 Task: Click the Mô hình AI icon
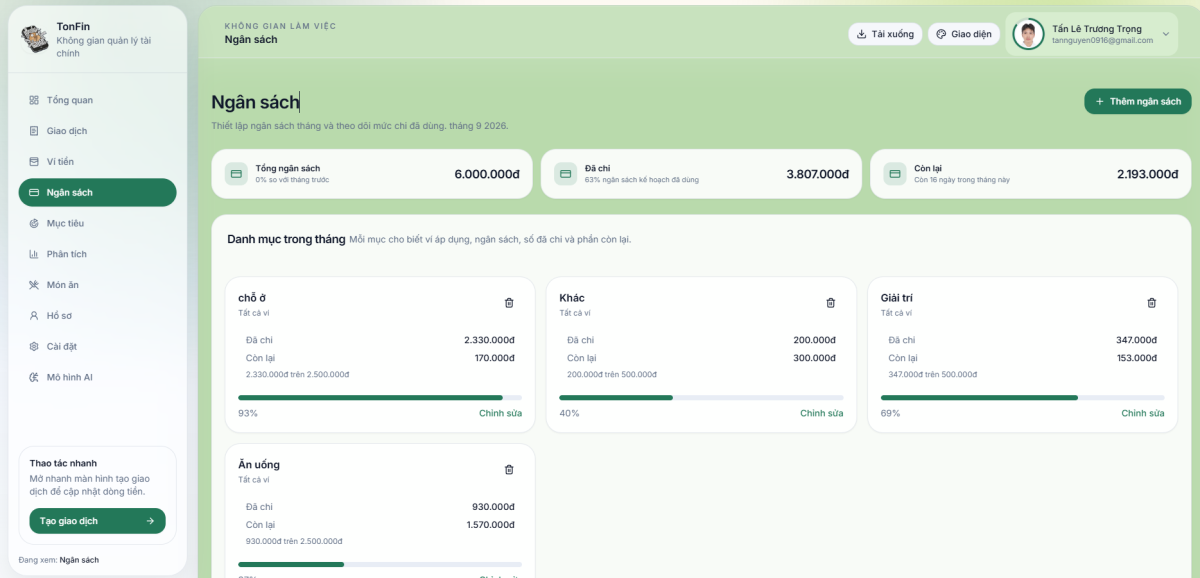[34, 377]
